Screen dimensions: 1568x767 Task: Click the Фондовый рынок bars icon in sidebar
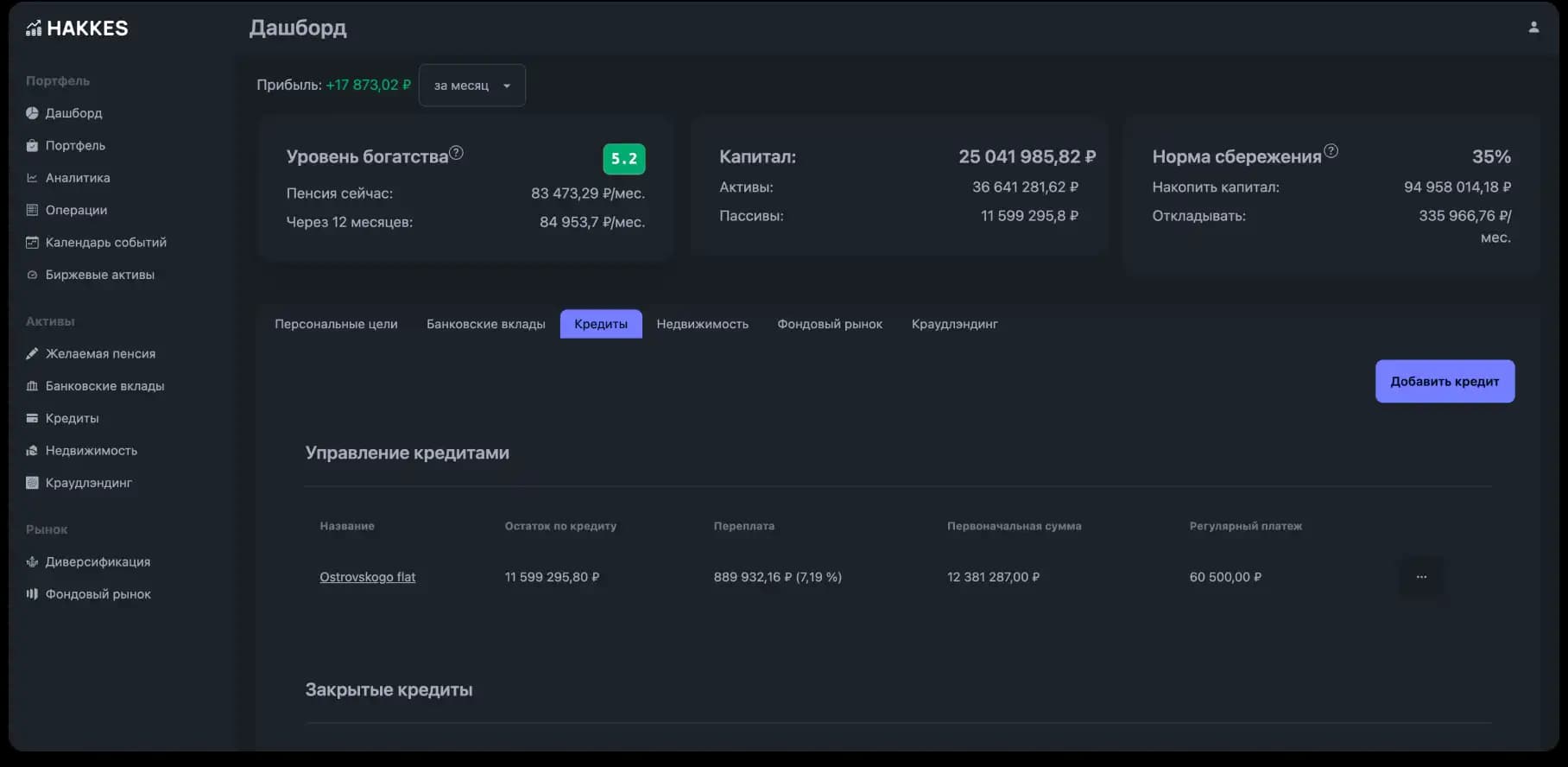pos(32,594)
